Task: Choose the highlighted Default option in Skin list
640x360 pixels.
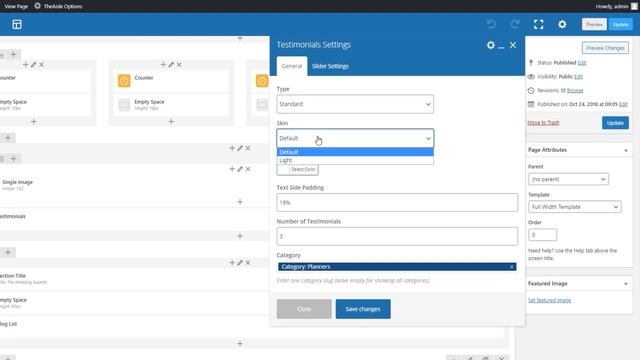Action: [355, 152]
